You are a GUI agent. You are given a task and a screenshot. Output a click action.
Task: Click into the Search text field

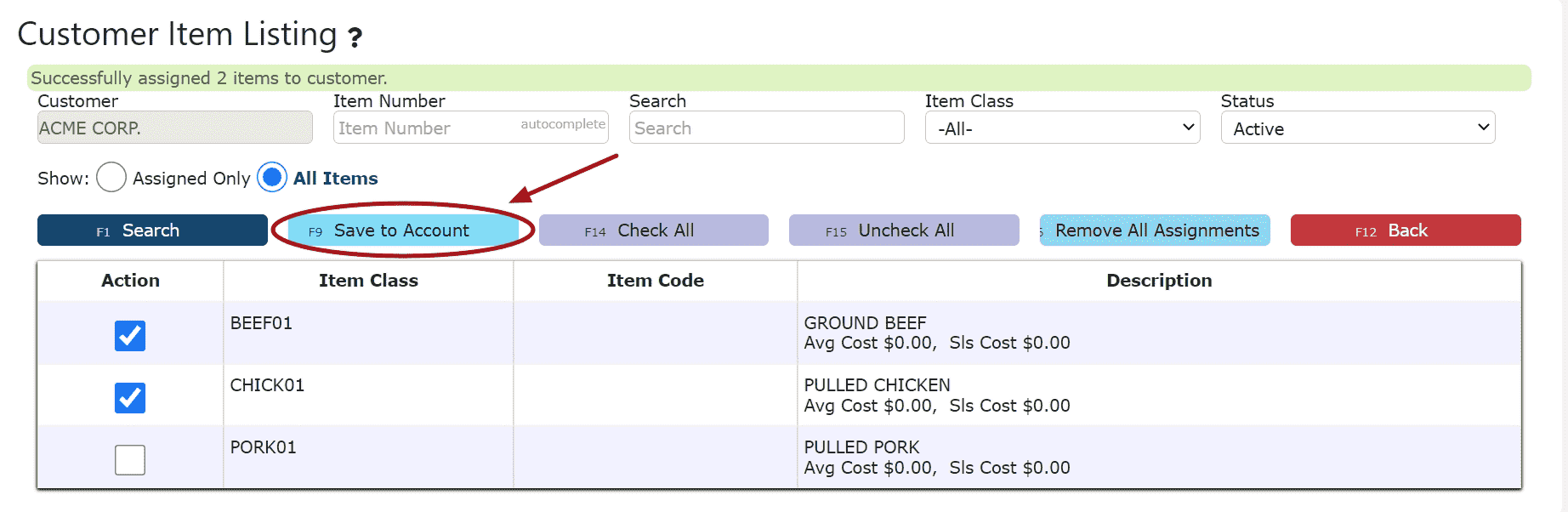point(766,128)
